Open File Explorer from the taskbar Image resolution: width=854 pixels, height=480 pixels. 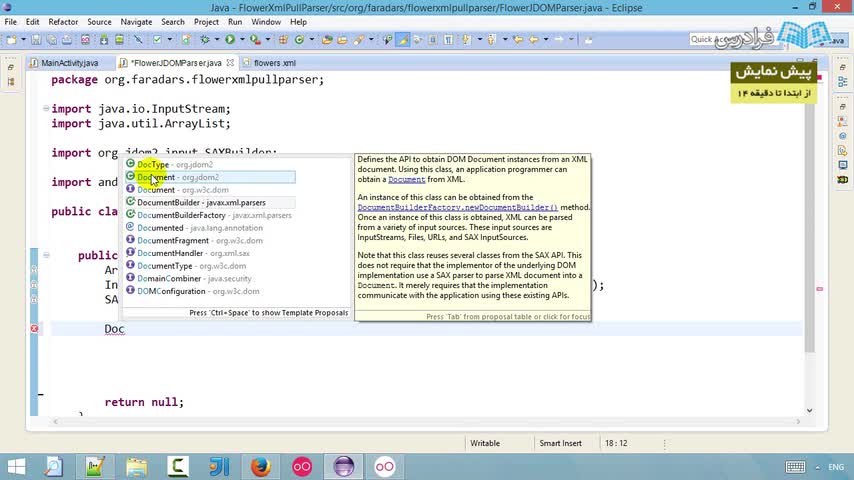(x=137, y=466)
